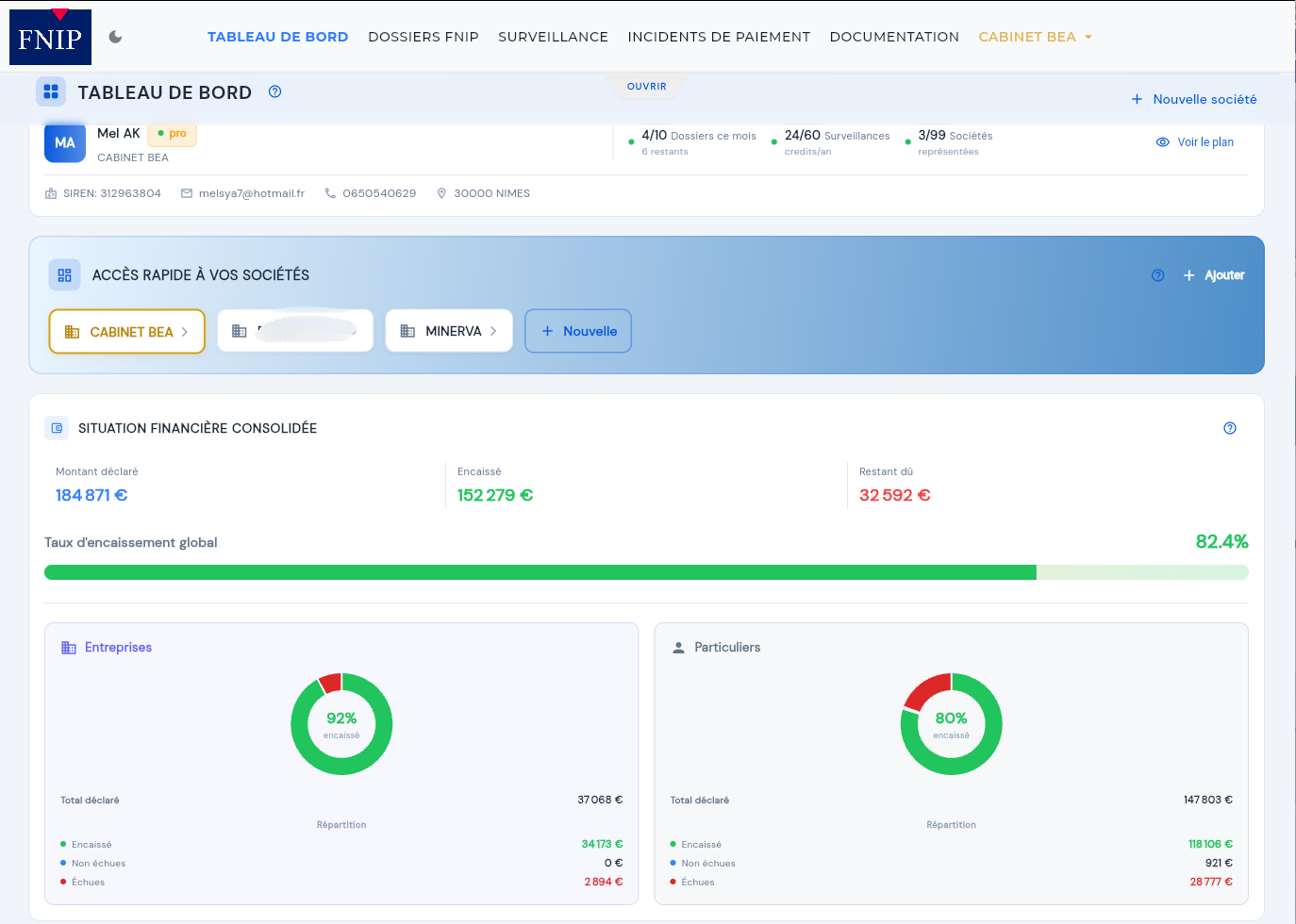Click the SIREN building icon
This screenshot has width=1296, height=924.
[x=51, y=193]
